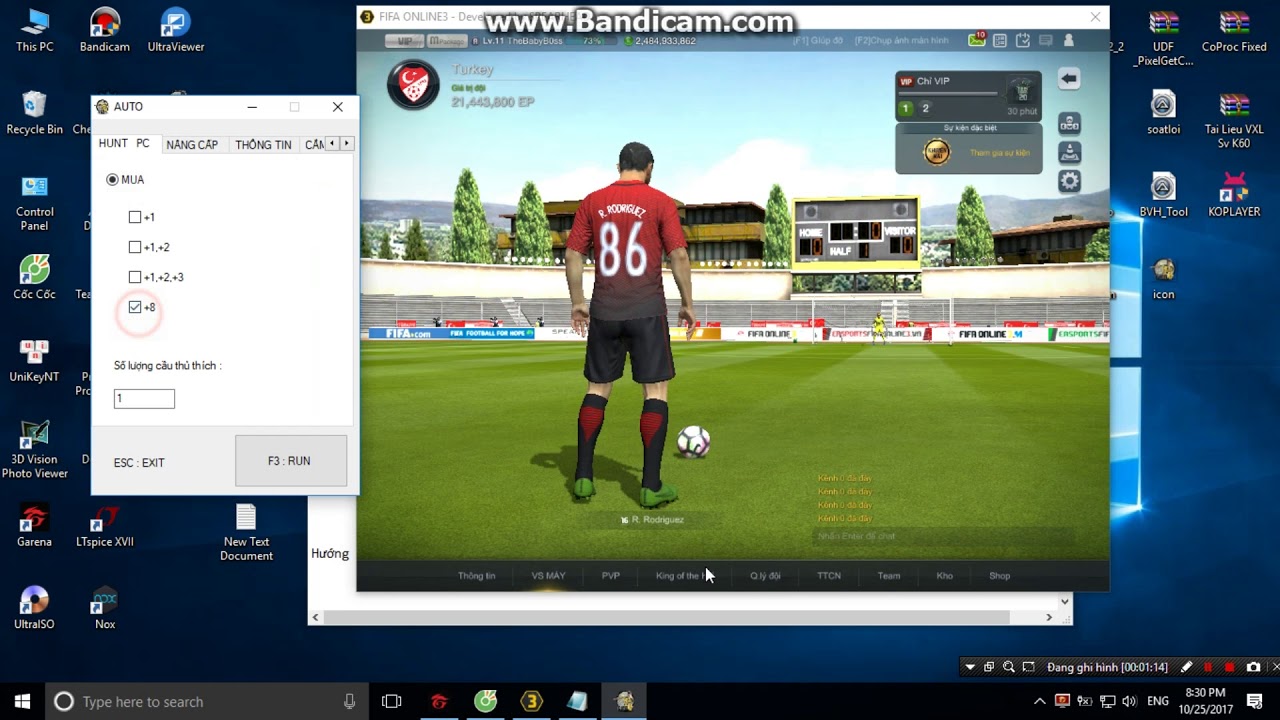This screenshot has width=1280, height=720.
Task: Click the training cone icon
Action: pyautogui.click(x=1069, y=153)
